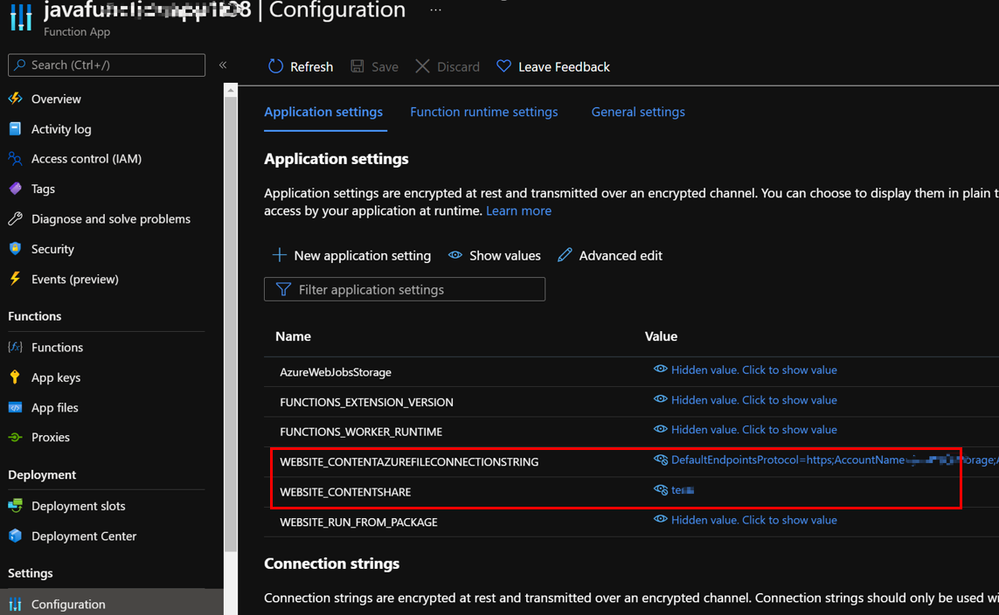Open the Activity log icon in sidebar
The width and height of the screenshot is (999, 615).
(15, 129)
